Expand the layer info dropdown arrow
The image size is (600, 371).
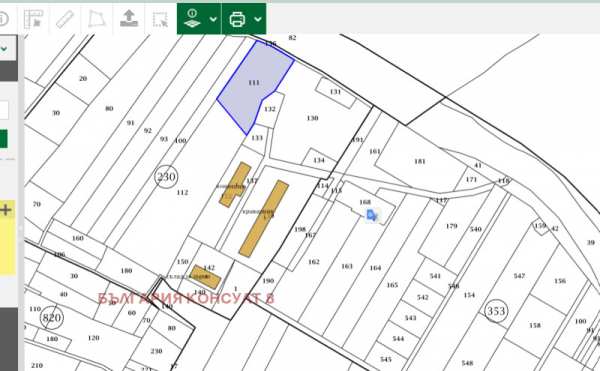pos(213,19)
